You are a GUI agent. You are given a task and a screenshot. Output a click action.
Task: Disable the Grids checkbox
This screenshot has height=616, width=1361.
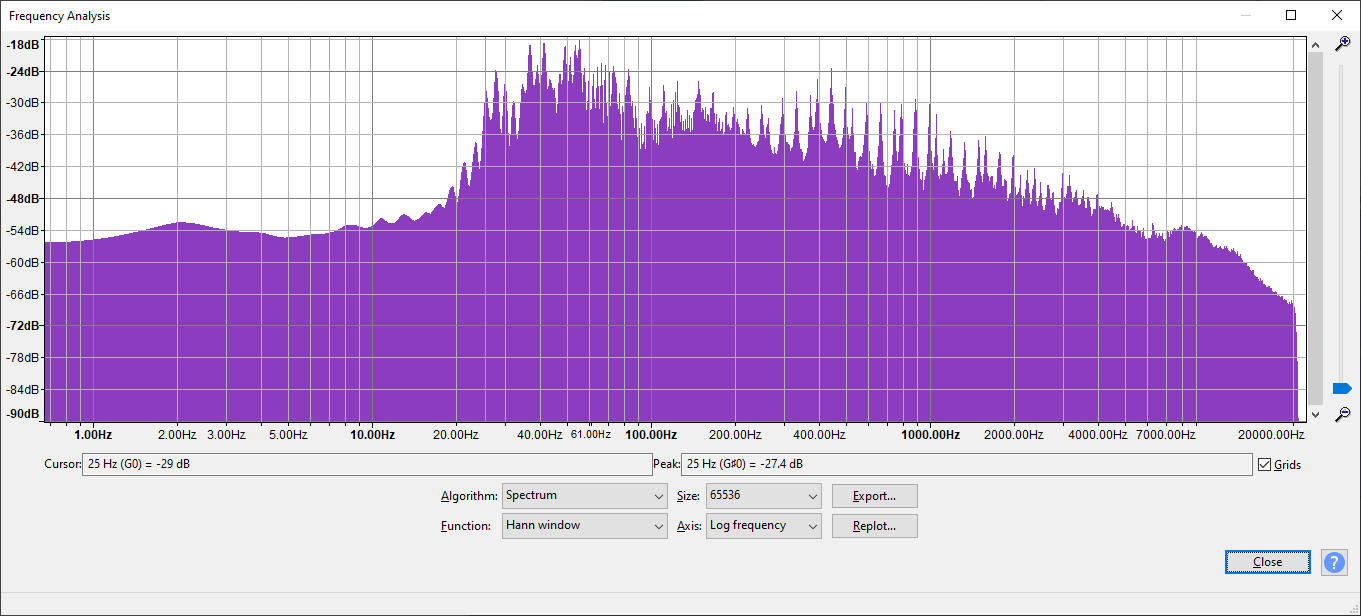tap(1265, 465)
